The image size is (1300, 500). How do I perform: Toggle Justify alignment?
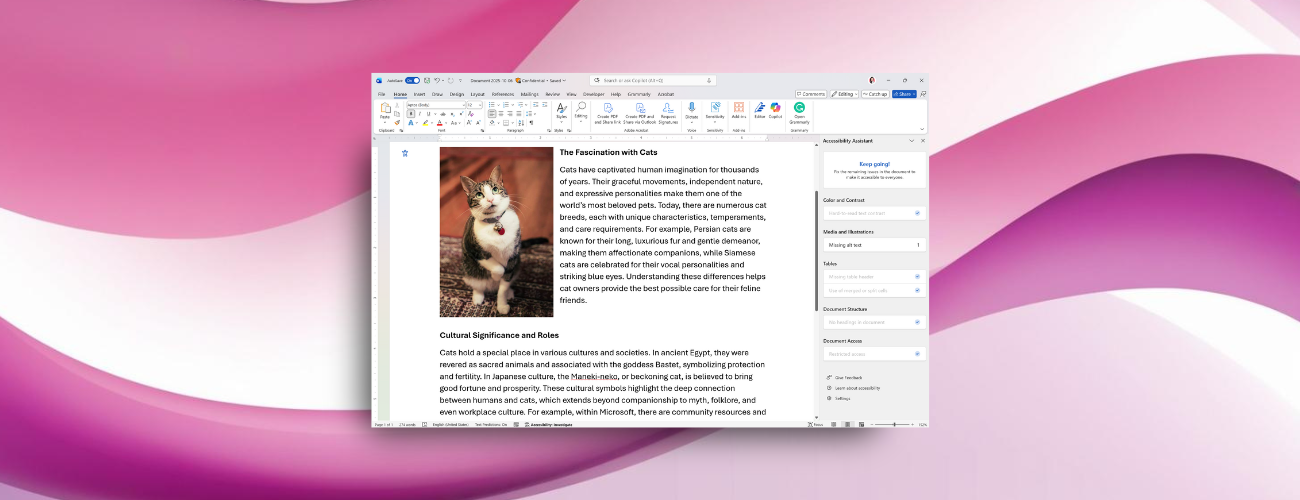519,114
